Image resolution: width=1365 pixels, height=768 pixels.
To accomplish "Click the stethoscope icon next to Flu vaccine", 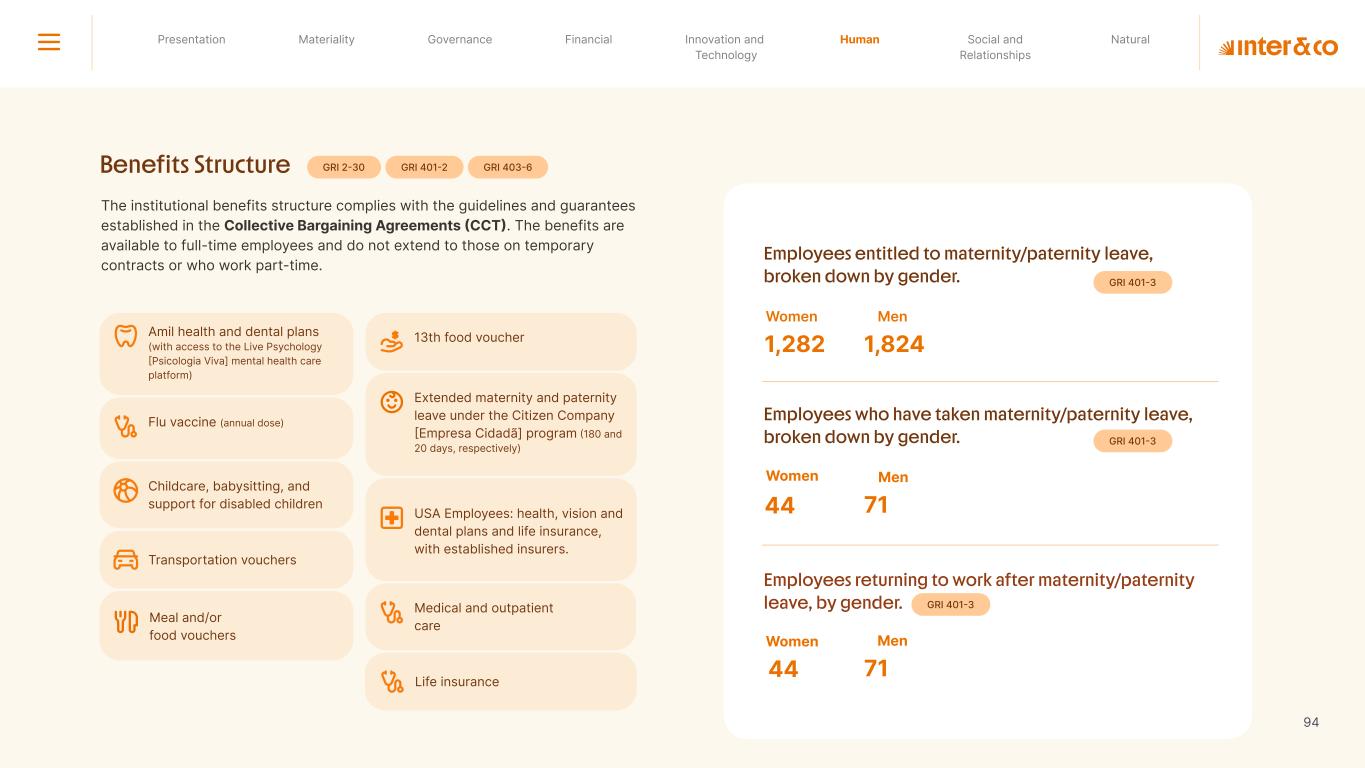I will click(125, 427).
